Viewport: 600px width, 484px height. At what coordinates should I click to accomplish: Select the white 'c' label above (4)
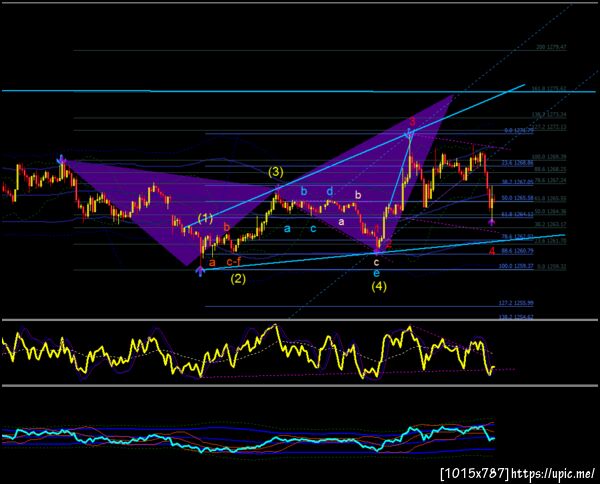pos(377,262)
